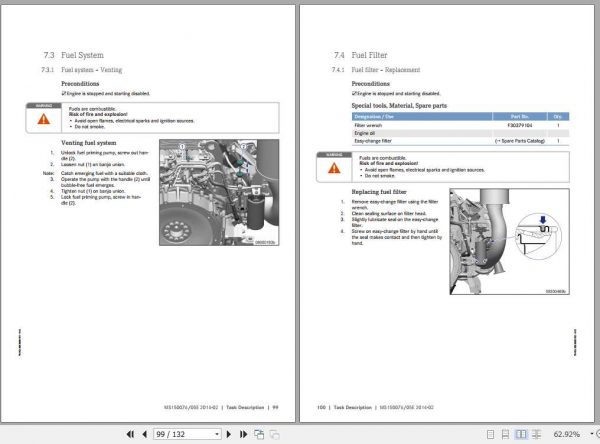Image resolution: width=600 pixels, height=444 pixels.
Task: Open the zoom level dropdown arrow
Action: (x=592, y=434)
